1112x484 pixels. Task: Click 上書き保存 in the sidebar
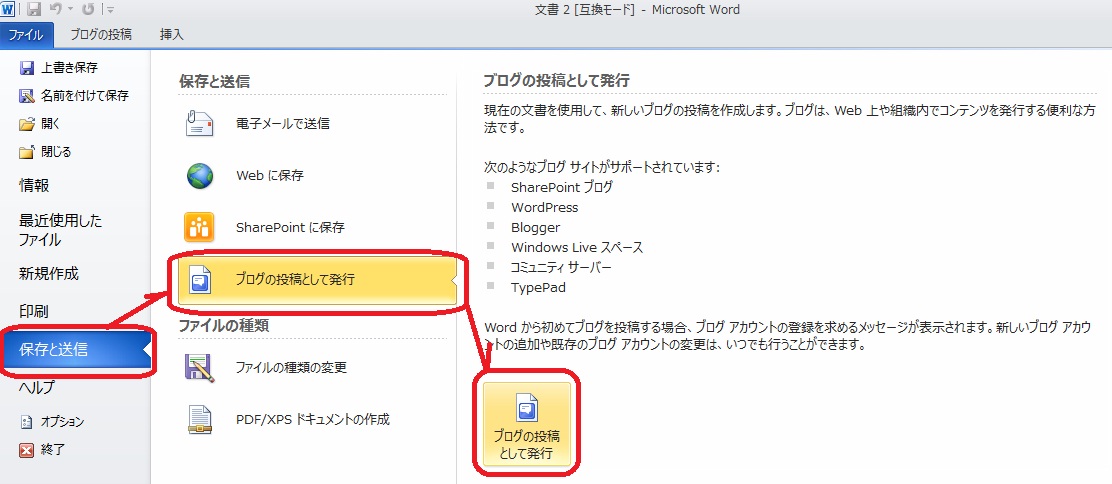pos(68,68)
